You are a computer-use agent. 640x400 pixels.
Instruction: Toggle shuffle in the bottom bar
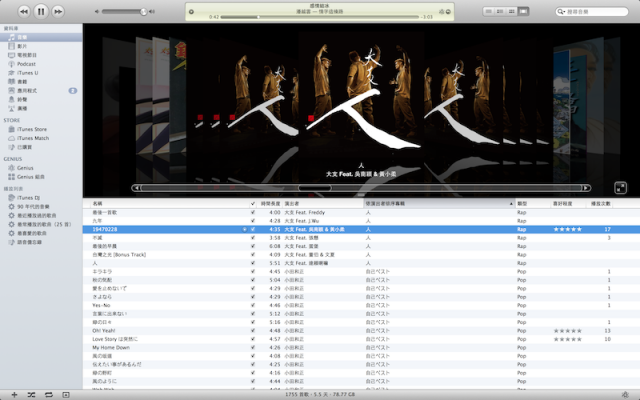pyautogui.click(x=31, y=395)
